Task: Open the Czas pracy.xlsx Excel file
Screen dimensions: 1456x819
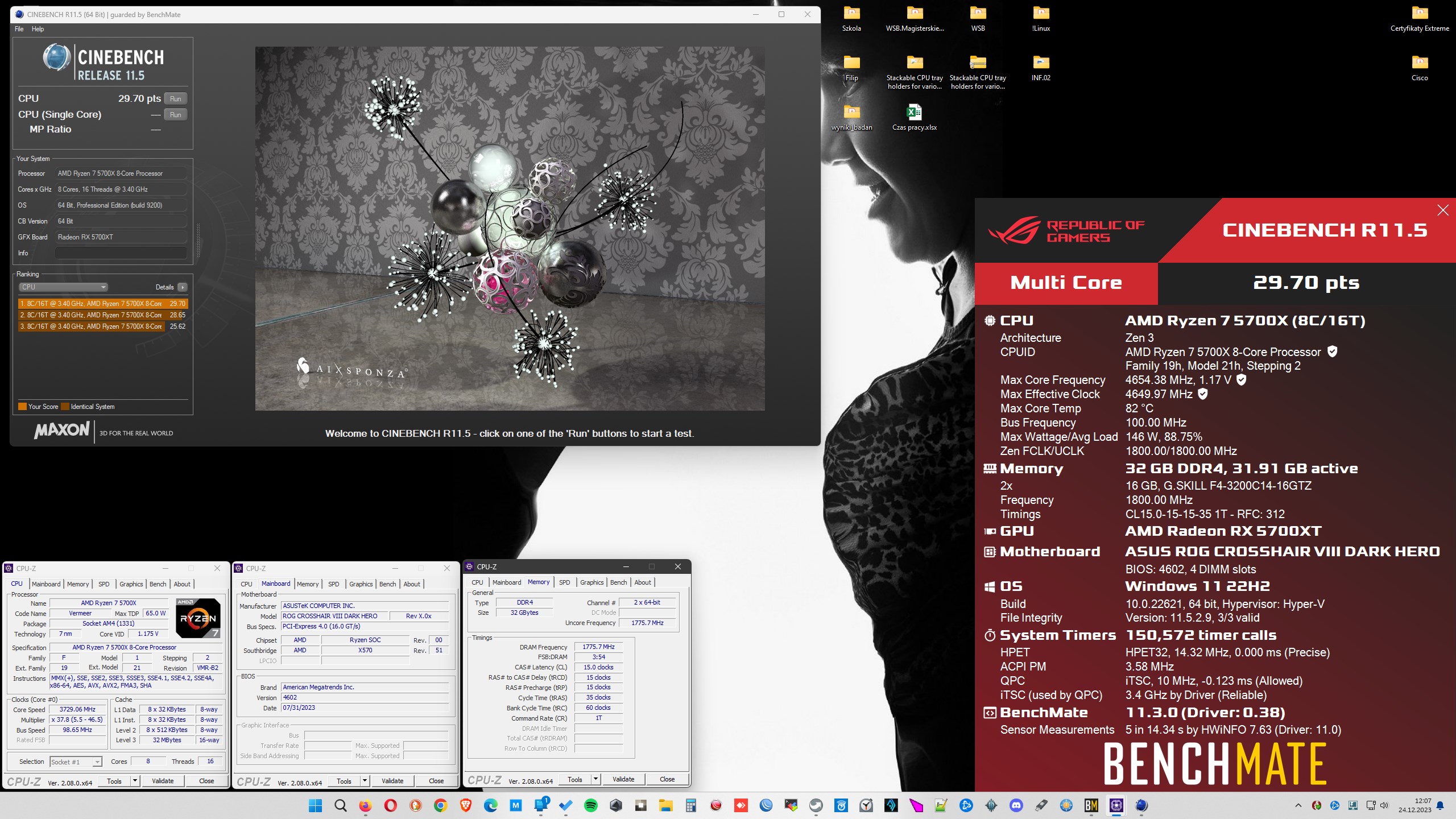Action: coord(915,118)
